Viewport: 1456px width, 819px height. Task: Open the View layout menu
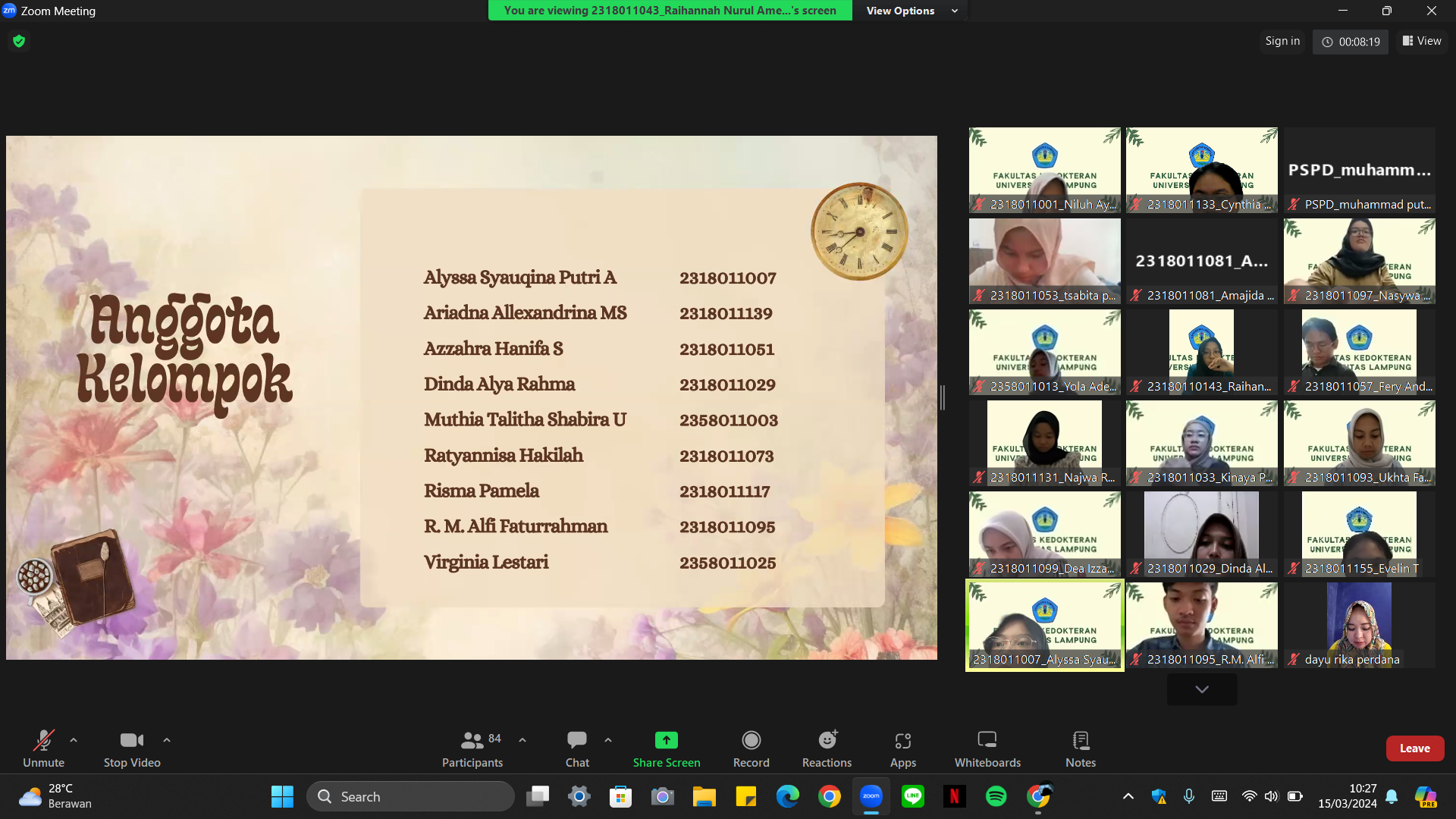(x=1422, y=41)
